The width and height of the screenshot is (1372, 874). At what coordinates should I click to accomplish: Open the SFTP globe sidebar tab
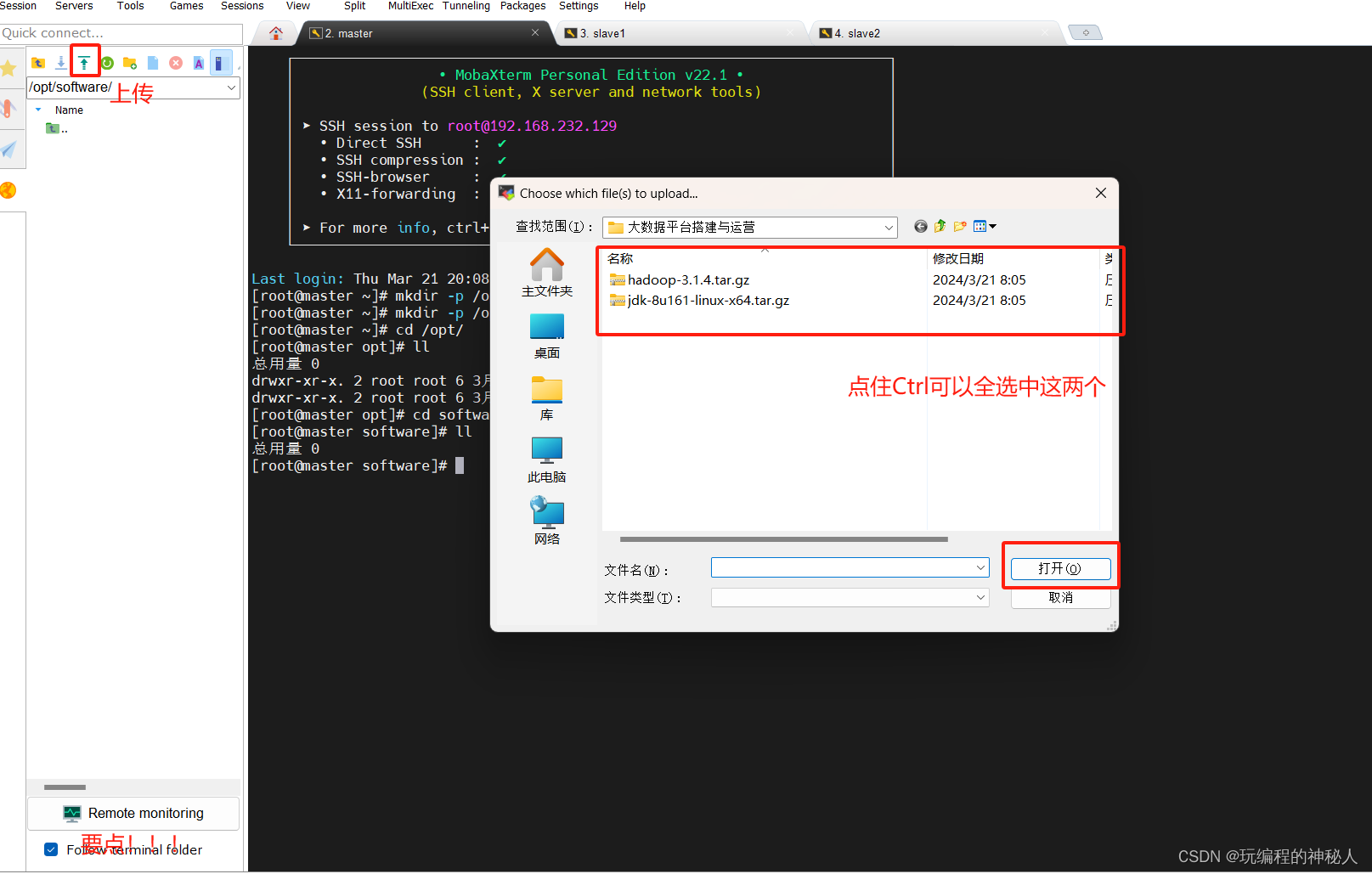(x=9, y=190)
